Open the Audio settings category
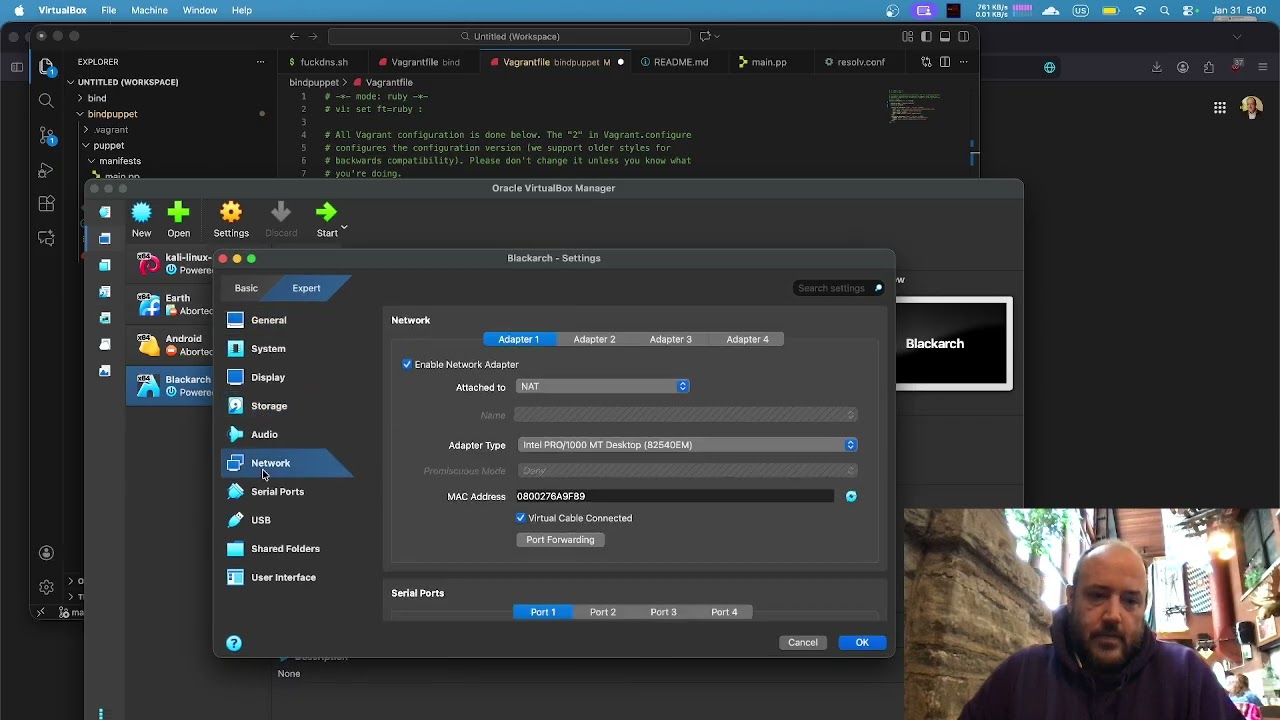This screenshot has height=720, width=1280. click(x=264, y=434)
